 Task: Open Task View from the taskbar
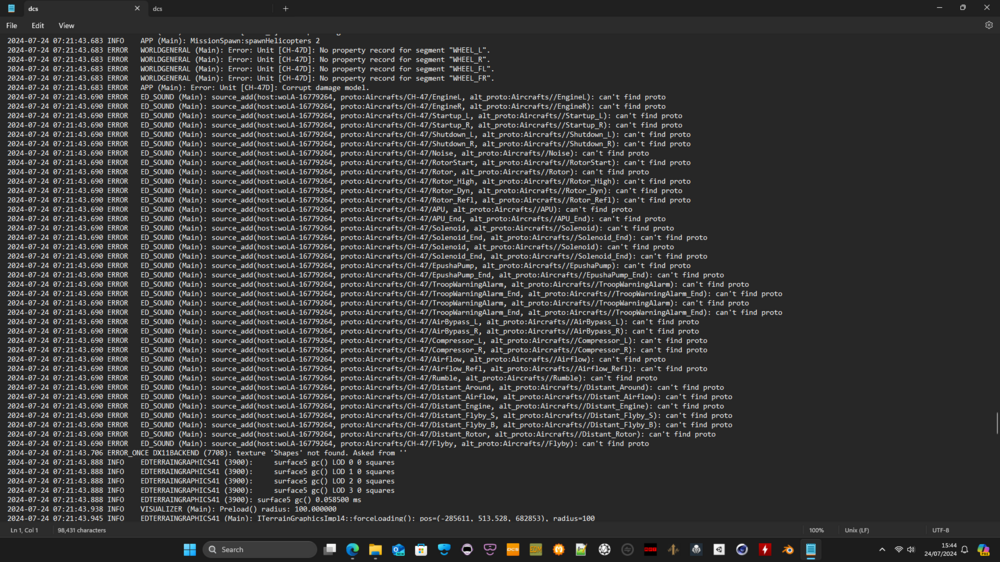(330, 550)
